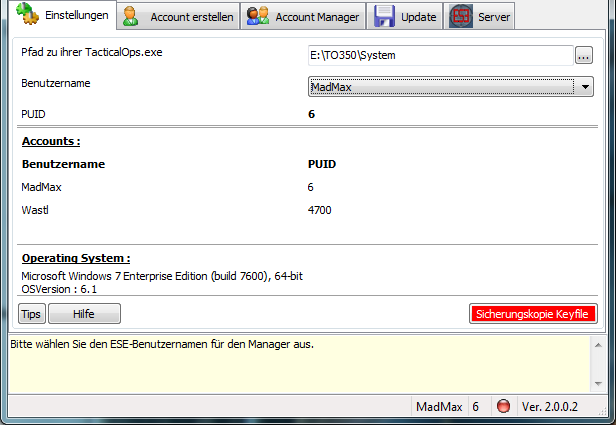Click the bold PUID value 6 below Benutzername
This screenshot has height=425, width=616.
click(x=312, y=114)
